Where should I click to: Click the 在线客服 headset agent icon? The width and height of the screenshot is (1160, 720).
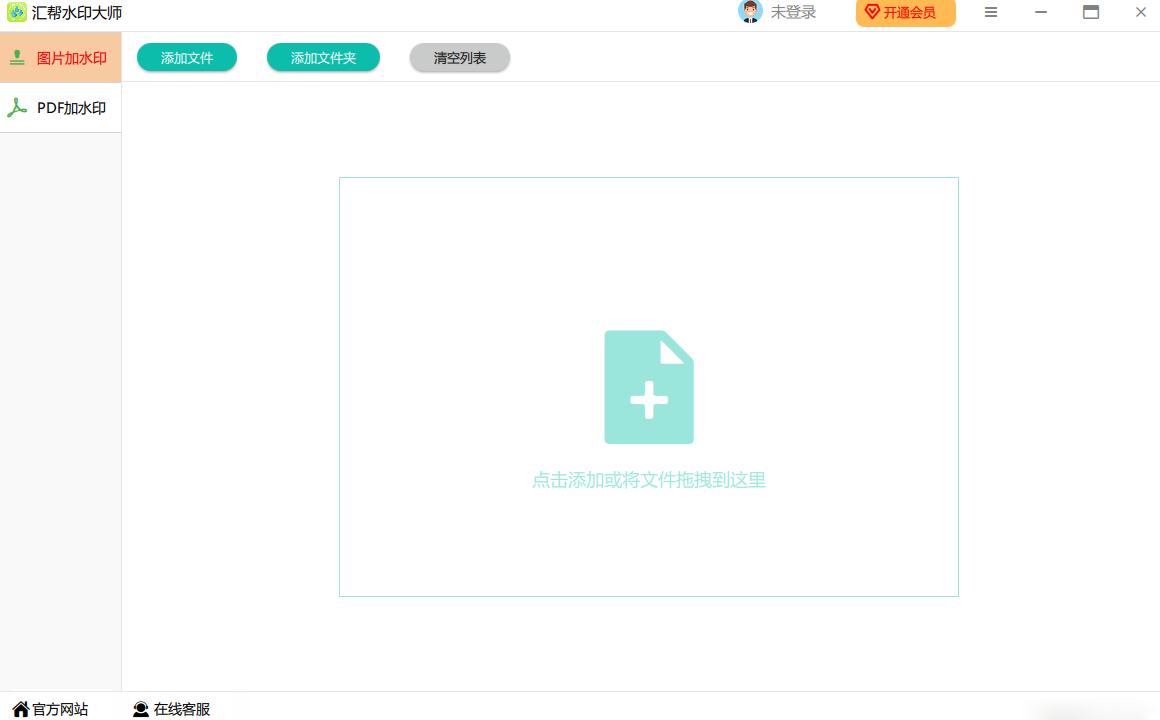141,709
